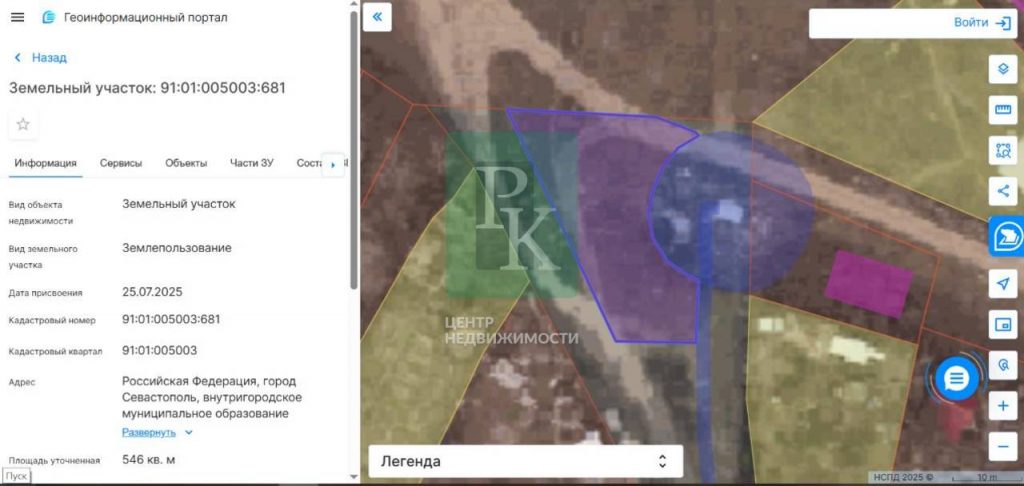This screenshot has height=486, width=1024.
Task: Open the round chat assistant button
Action: (957, 379)
